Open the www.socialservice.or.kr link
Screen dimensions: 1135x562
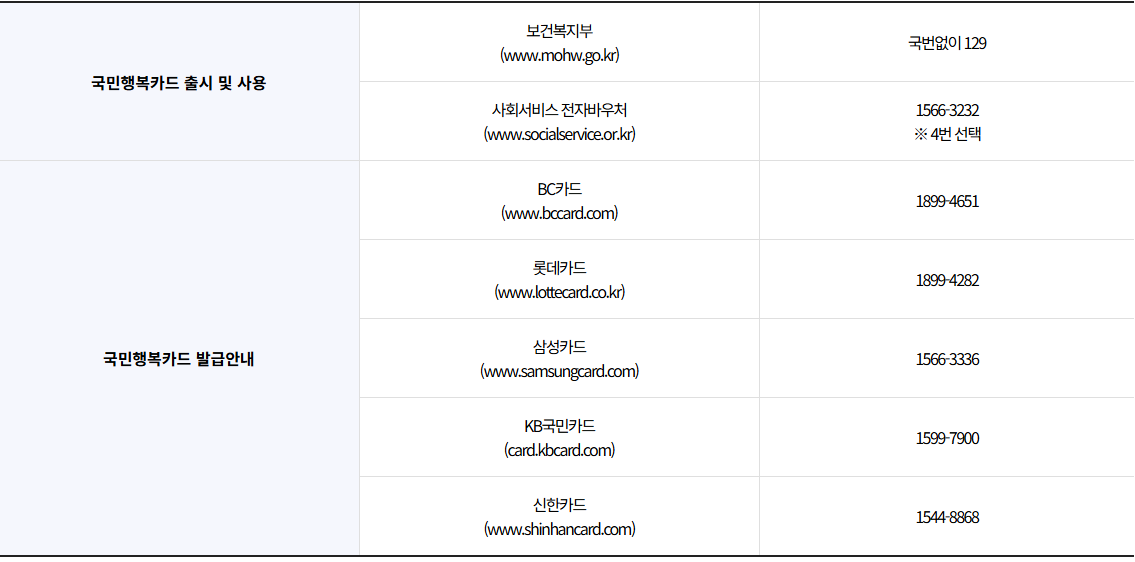click(x=559, y=134)
